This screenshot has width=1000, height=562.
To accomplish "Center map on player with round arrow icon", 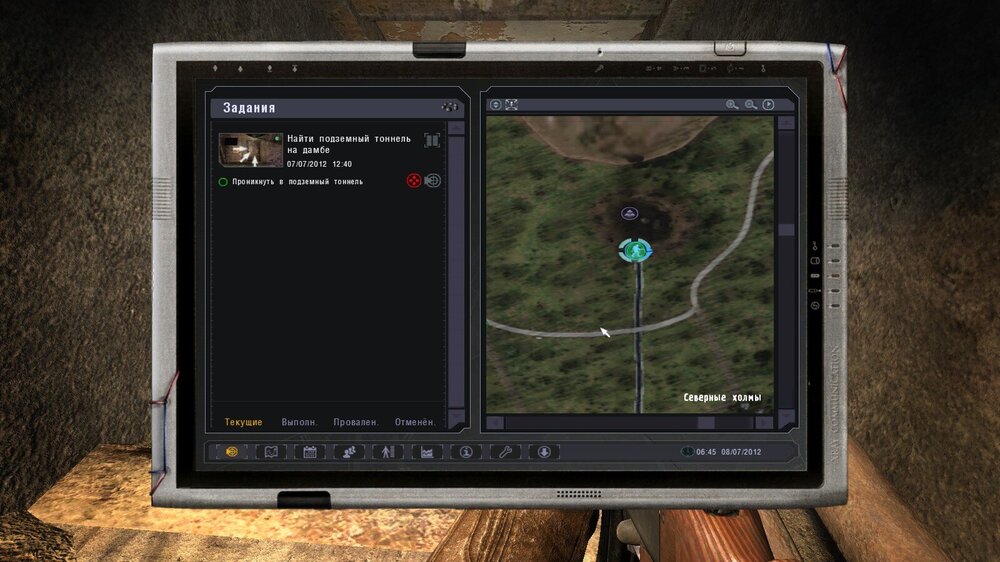I will click(768, 105).
